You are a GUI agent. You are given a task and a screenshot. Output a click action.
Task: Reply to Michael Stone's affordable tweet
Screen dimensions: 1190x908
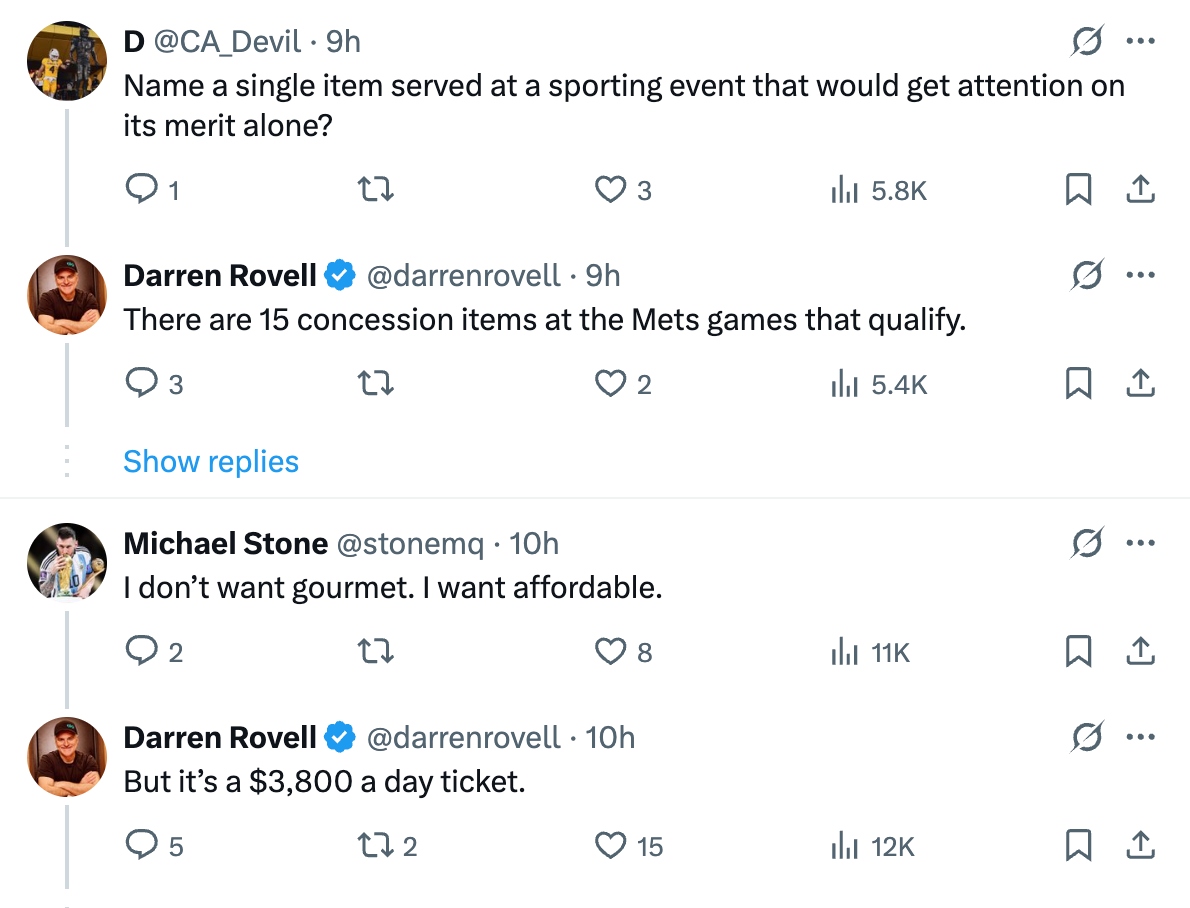139,652
